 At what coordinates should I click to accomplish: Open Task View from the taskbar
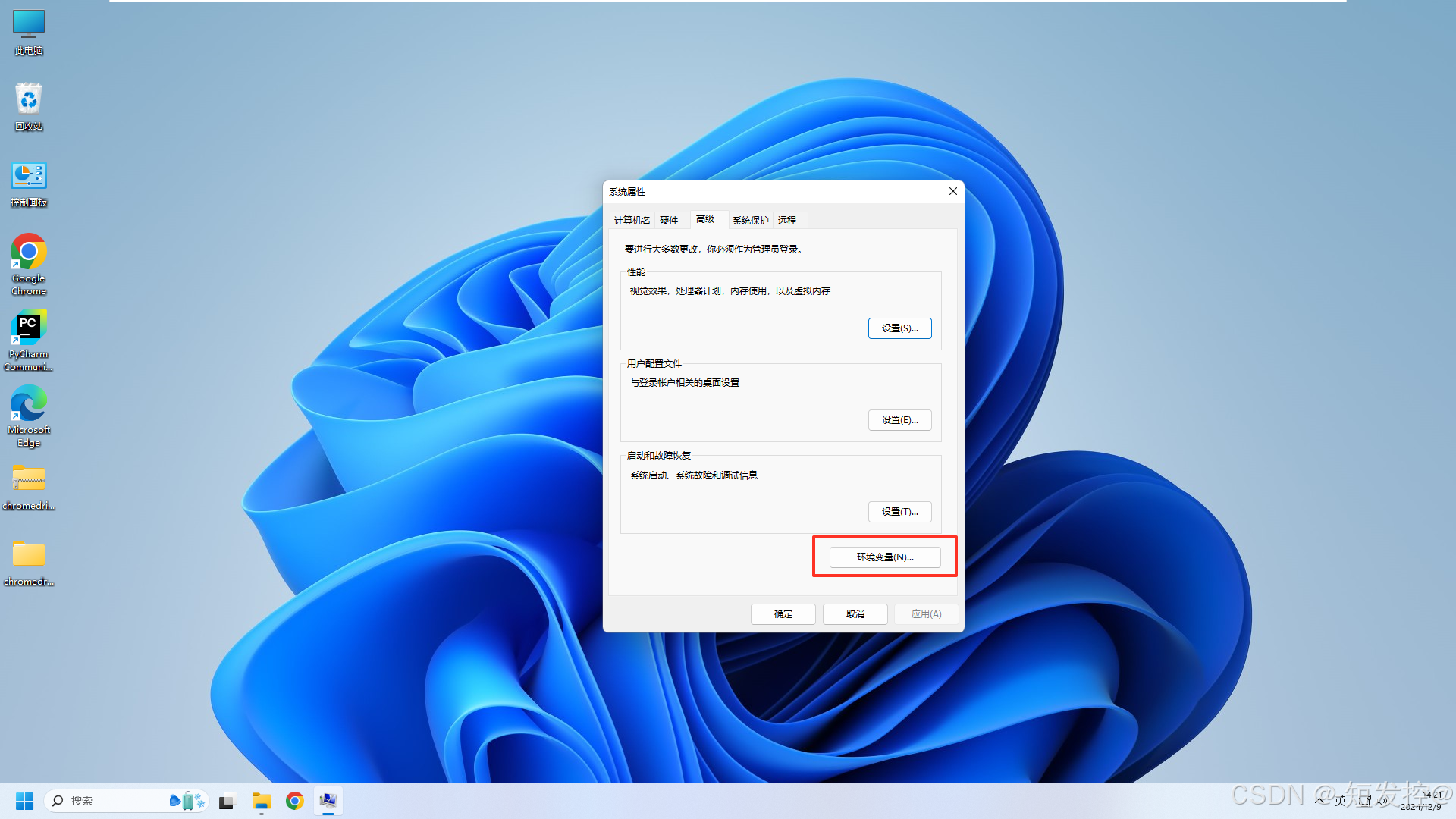227,801
